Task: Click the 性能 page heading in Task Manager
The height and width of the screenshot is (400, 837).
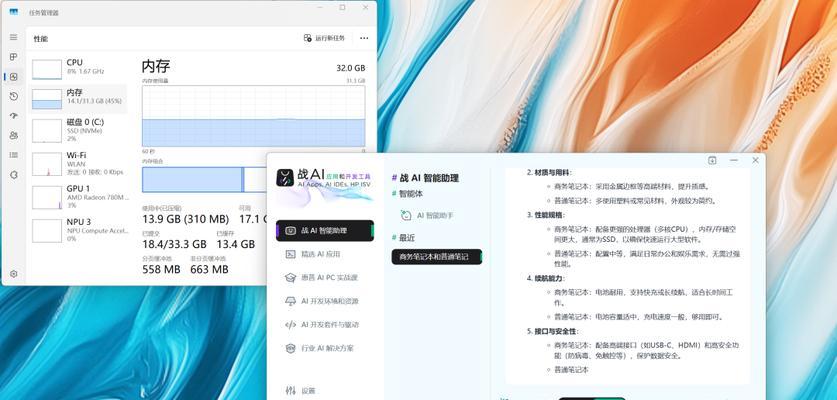Action: click(41, 39)
